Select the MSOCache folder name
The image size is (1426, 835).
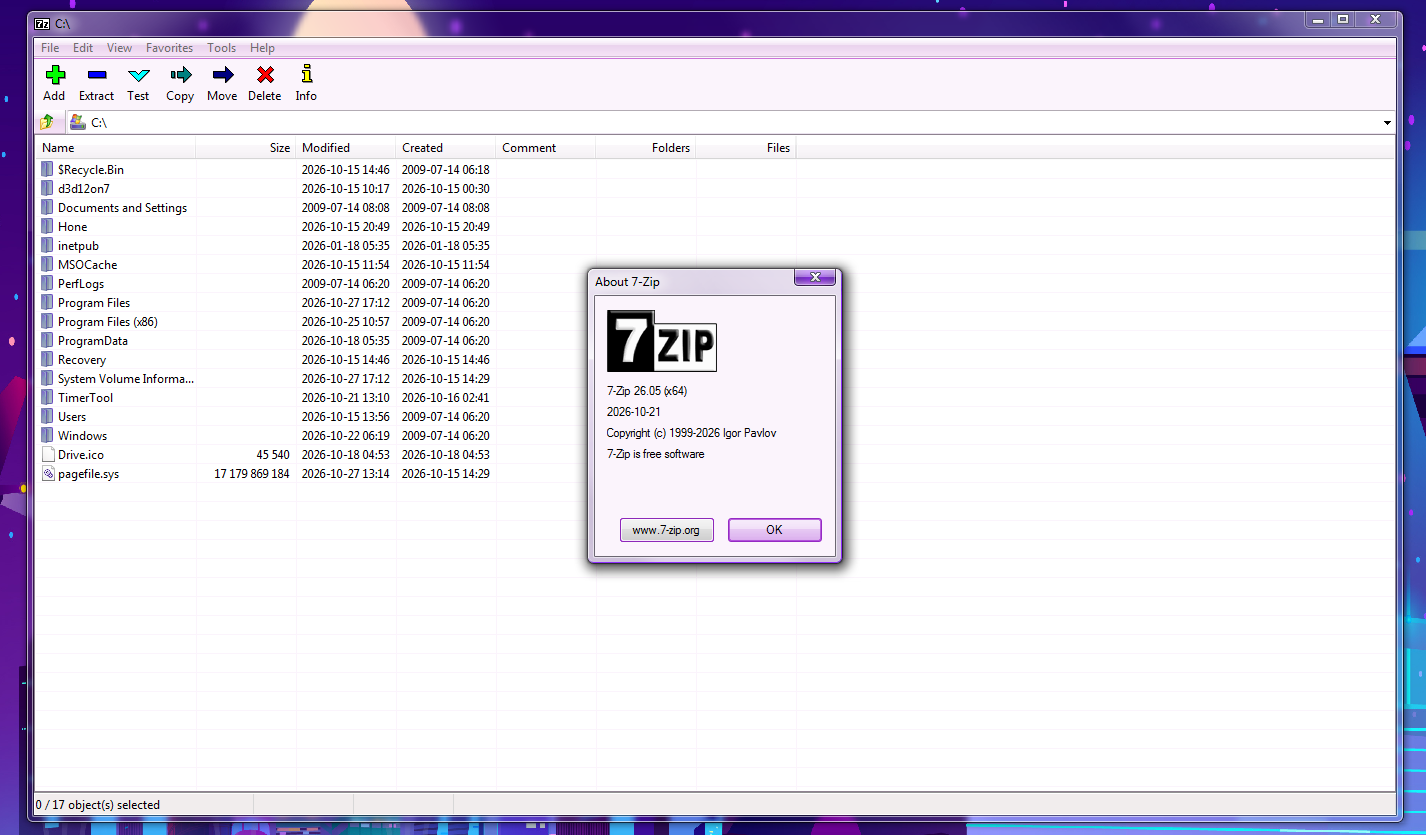click(x=87, y=264)
